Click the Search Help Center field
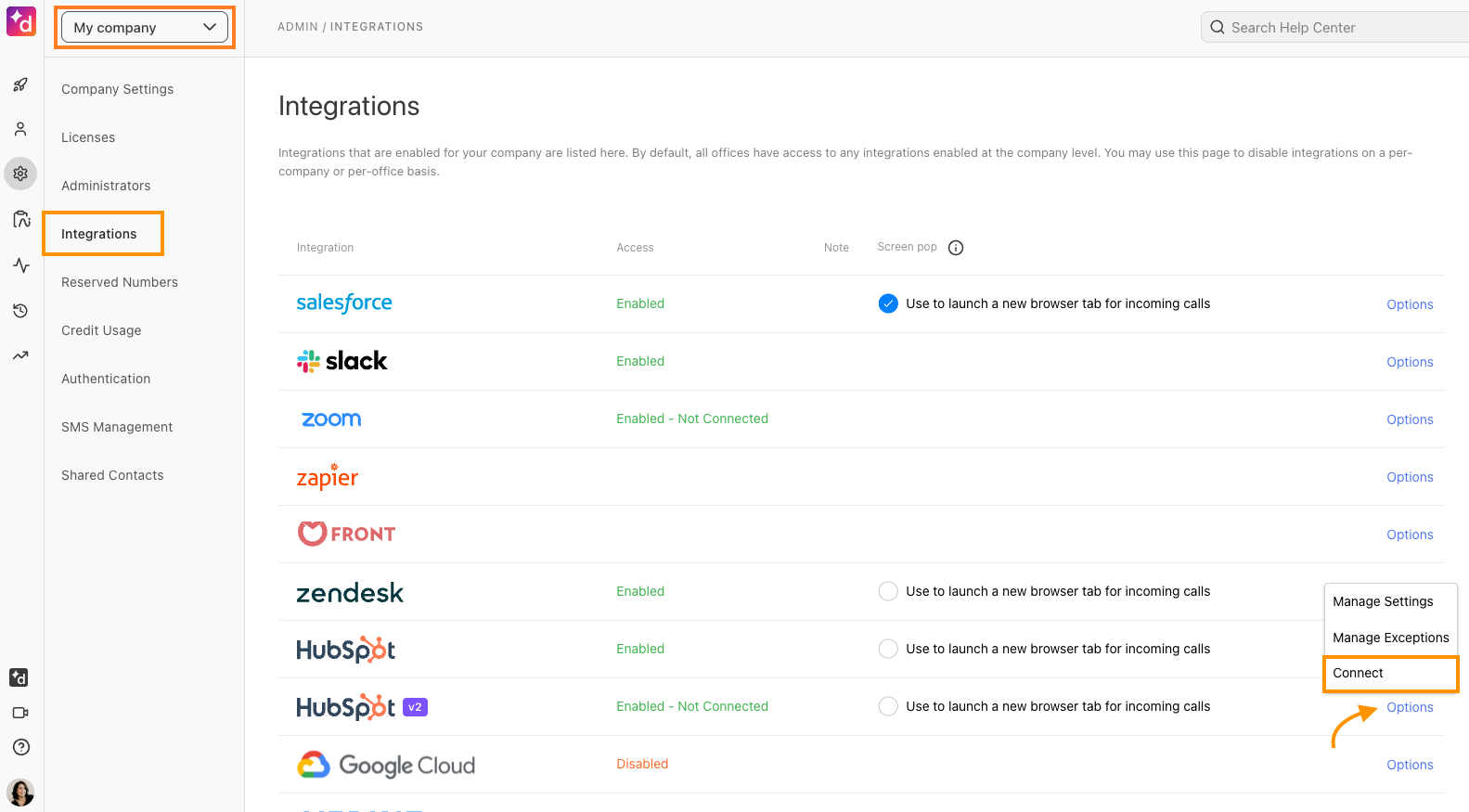Image resolution: width=1469 pixels, height=812 pixels. (x=1334, y=28)
